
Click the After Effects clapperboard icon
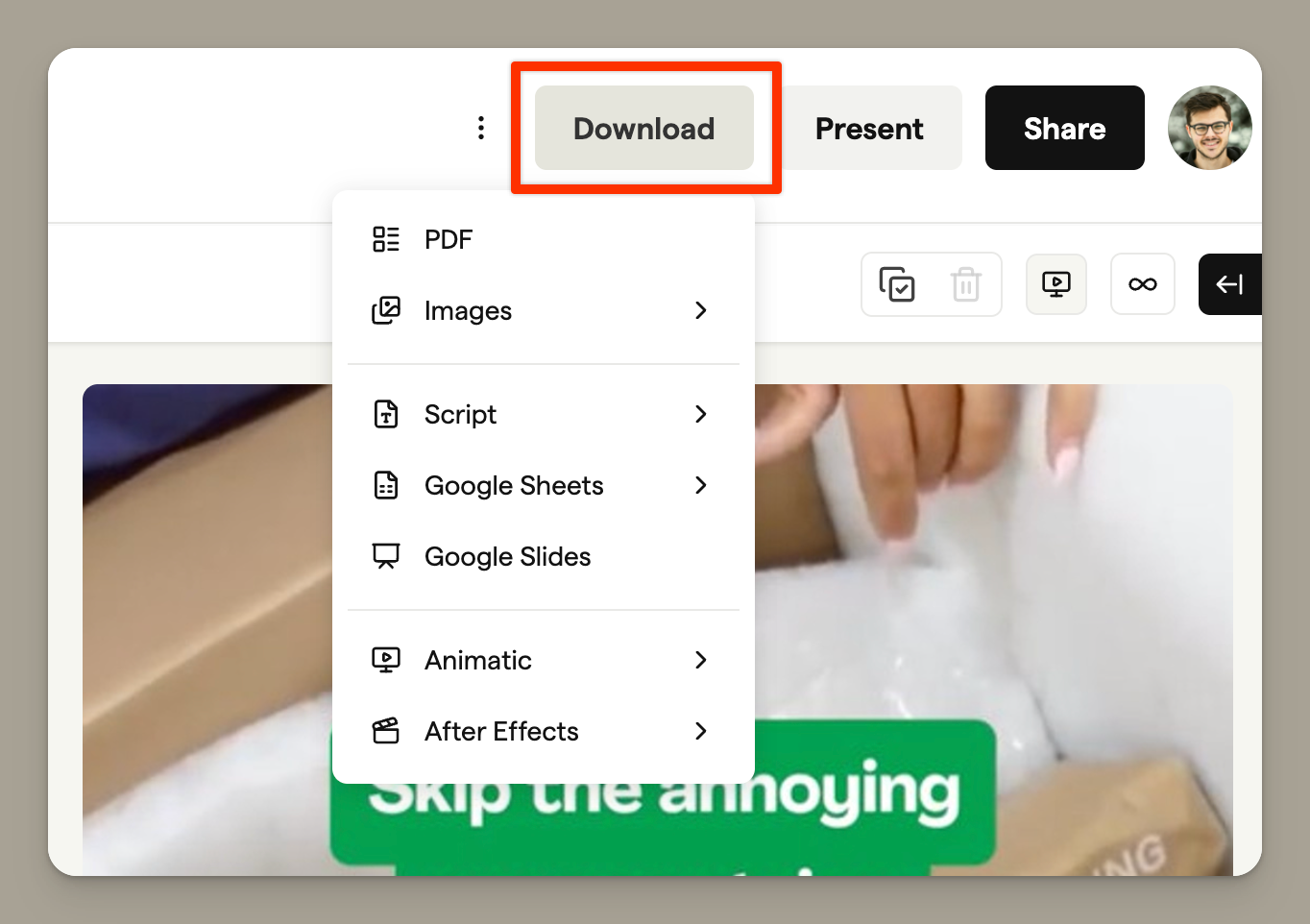386,731
